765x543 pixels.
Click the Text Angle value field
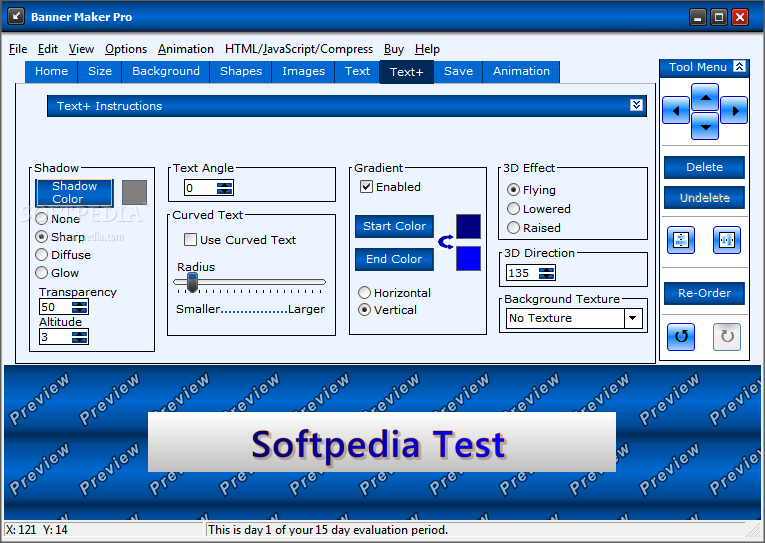(x=201, y=188)
